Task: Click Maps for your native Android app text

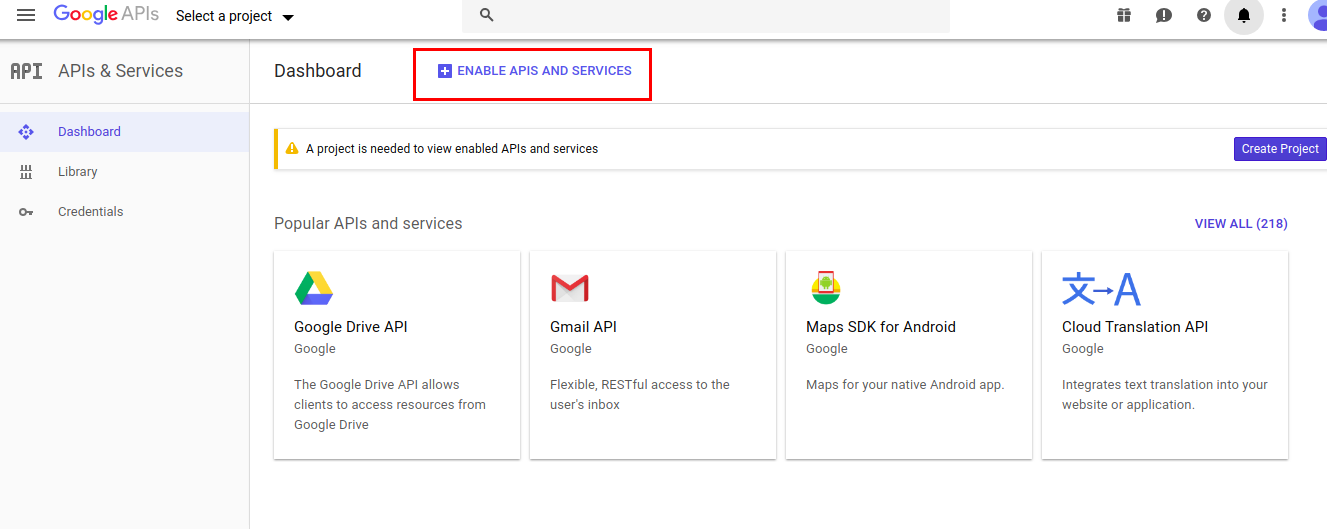Action: (x=905, y=385)
